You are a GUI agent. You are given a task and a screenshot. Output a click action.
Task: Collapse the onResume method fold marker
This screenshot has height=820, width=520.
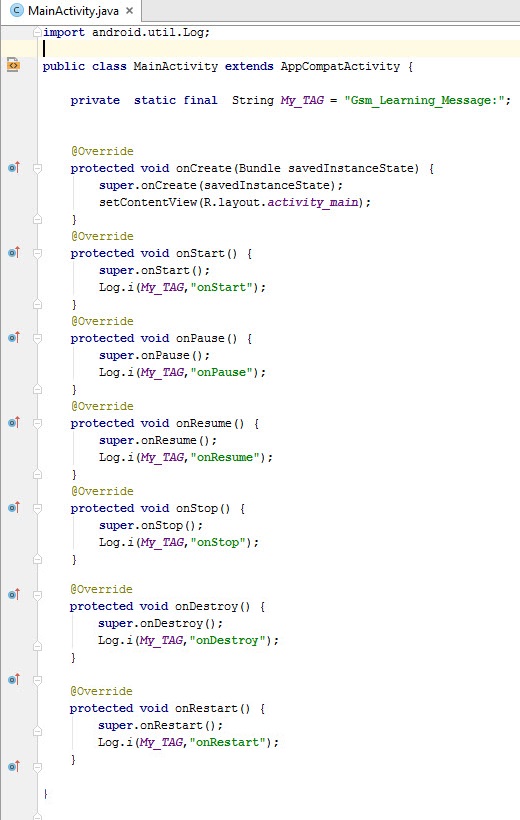[37, 424]
